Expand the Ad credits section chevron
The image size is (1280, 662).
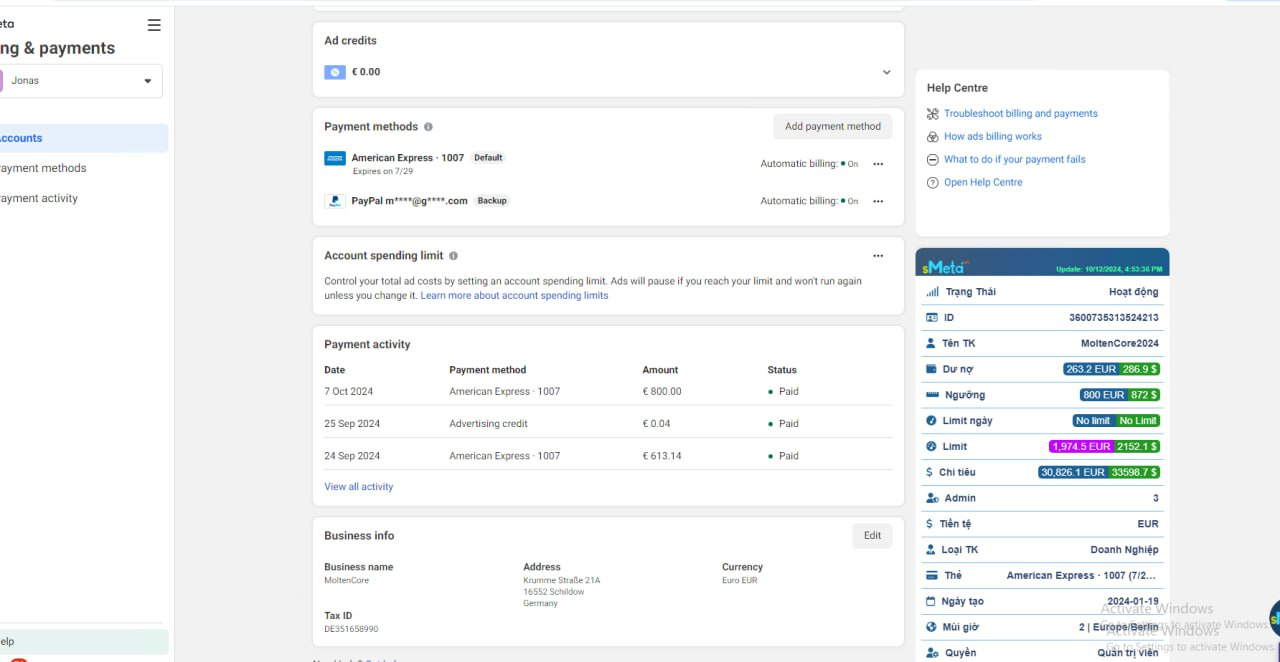coord(886,72)
